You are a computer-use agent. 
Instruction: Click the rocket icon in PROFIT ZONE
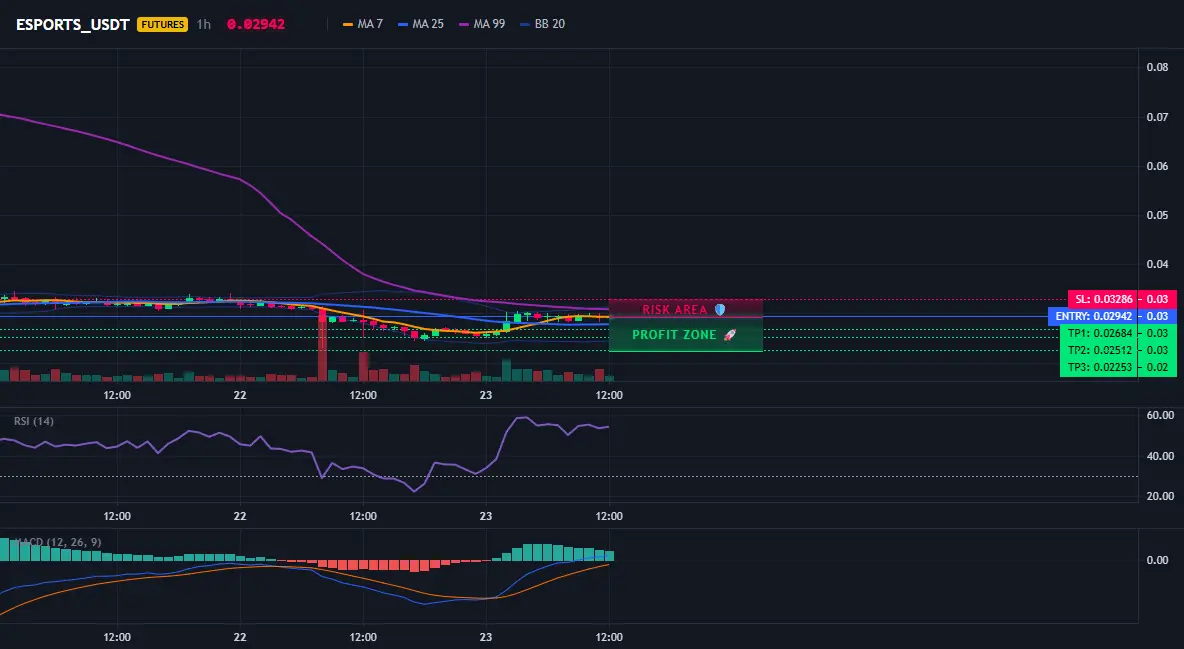point(729,335)
